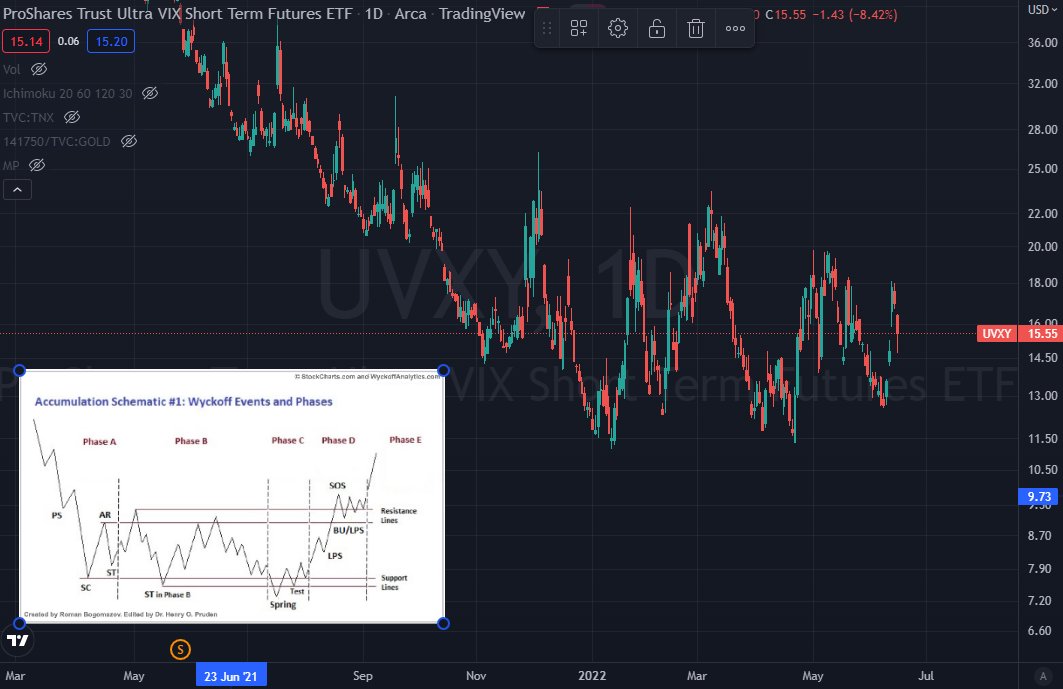The width and height of the screenshot is (1063, 689).
Task: Toggle TVC:TNX visibility eye
Action: pyautogui.click(x=72, y=117)
